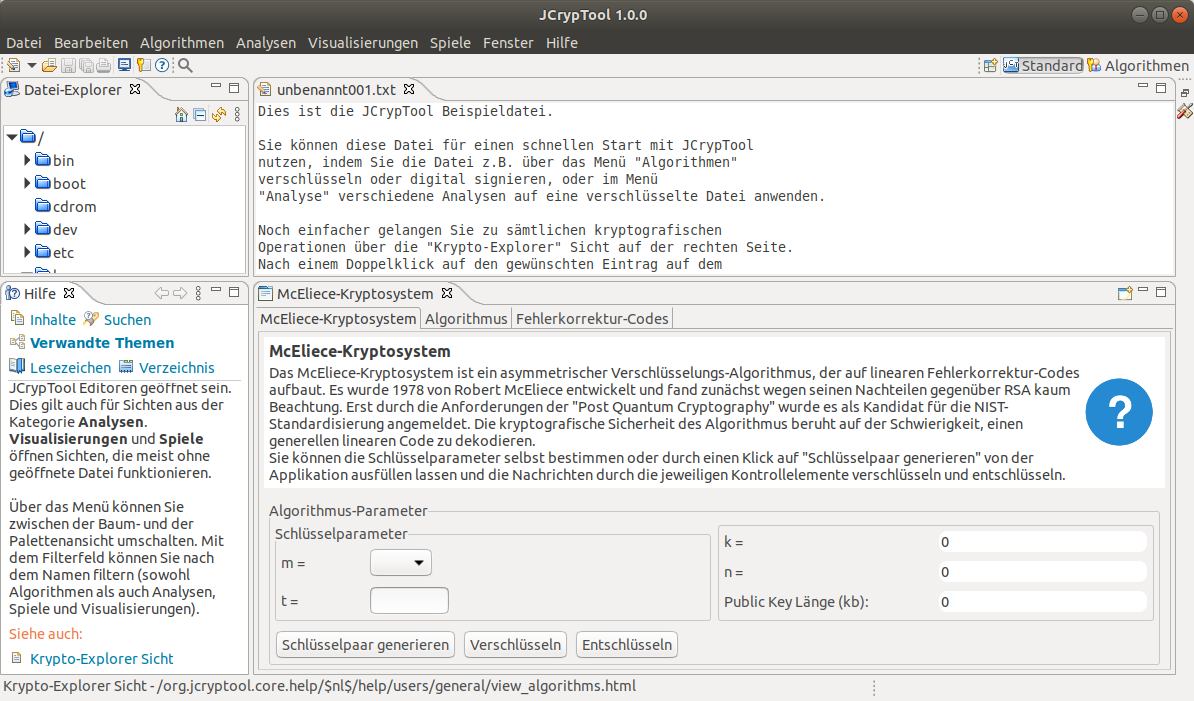Open the Hilfe view menu dots

pyautogui.click(x=198, y=293)
